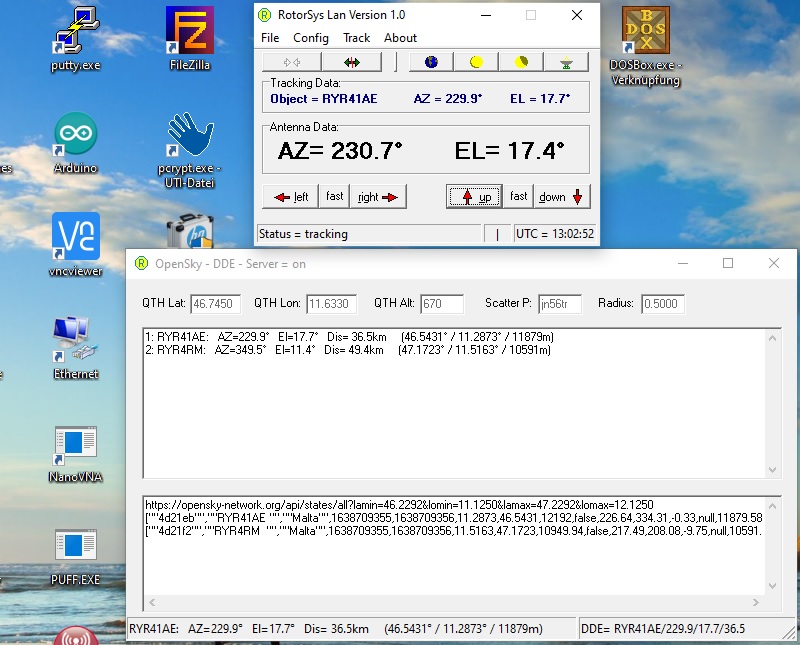Click the QTH Alt field 670
This screenshot has height=645, width=800.
click(x=442, y=304)
